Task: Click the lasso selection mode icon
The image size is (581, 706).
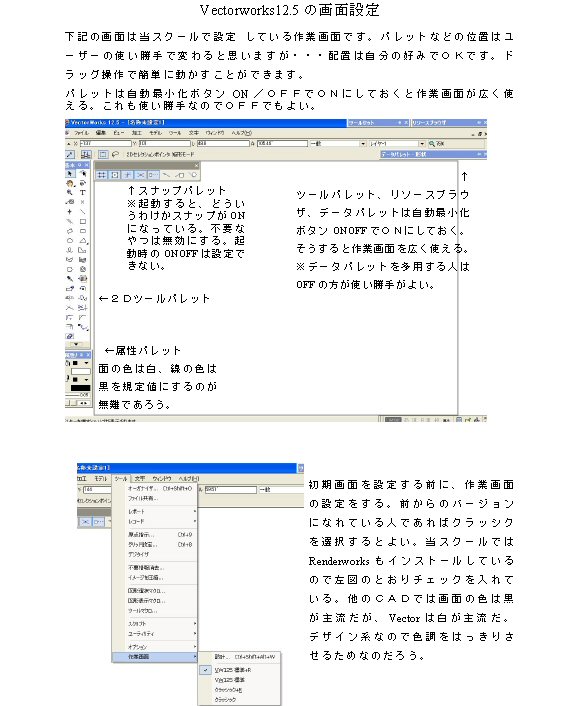Action: (x=115, y=154)
